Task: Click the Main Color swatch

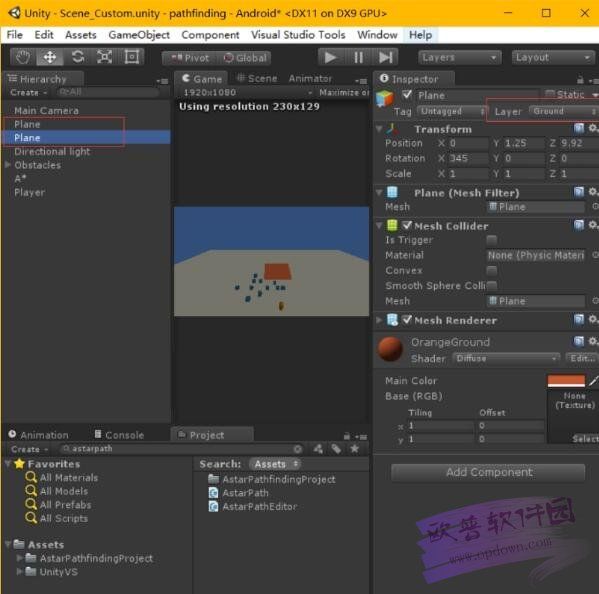Action: point(566,380)
